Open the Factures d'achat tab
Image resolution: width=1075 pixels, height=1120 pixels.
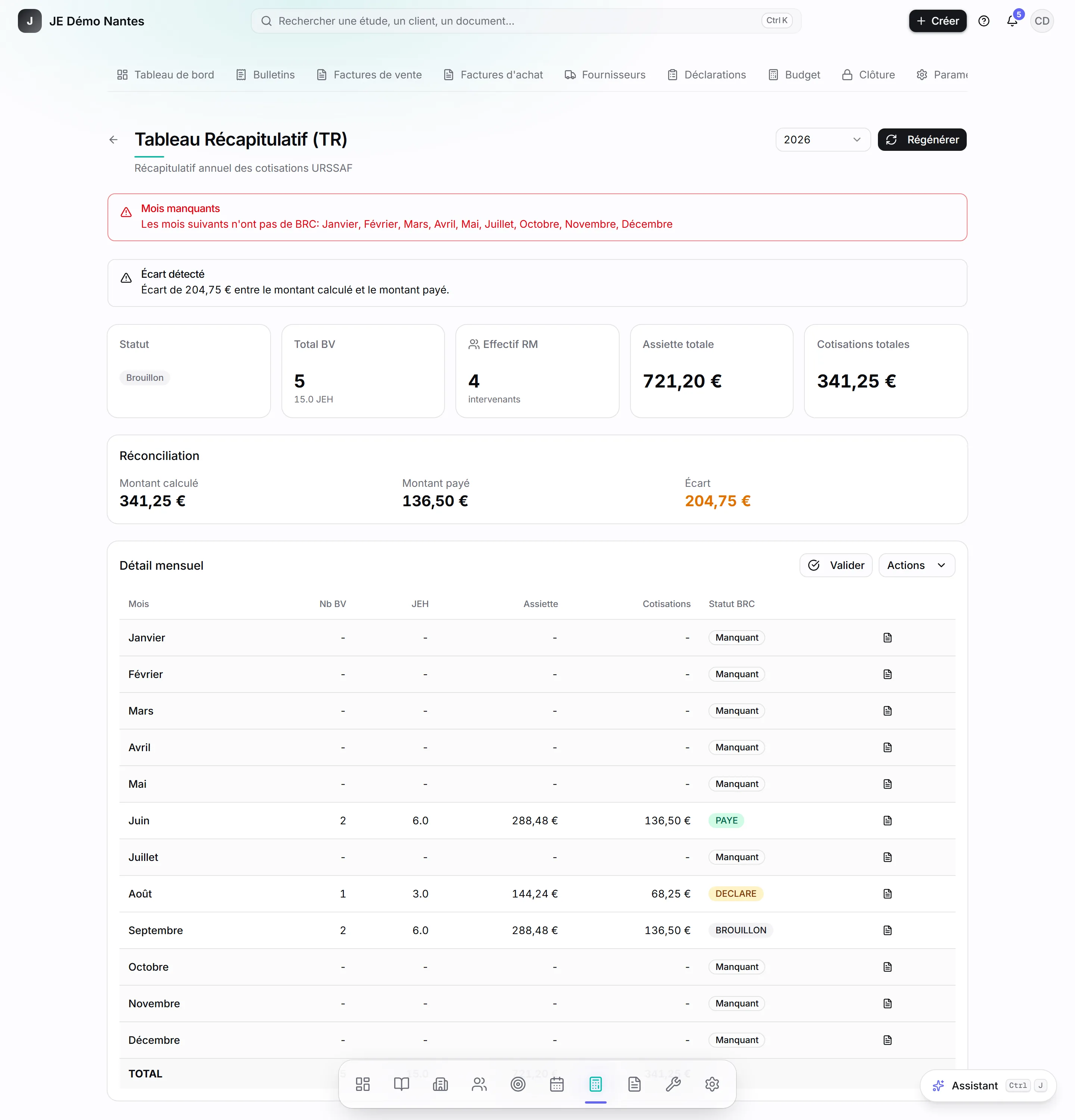click(x=493, y=75)
